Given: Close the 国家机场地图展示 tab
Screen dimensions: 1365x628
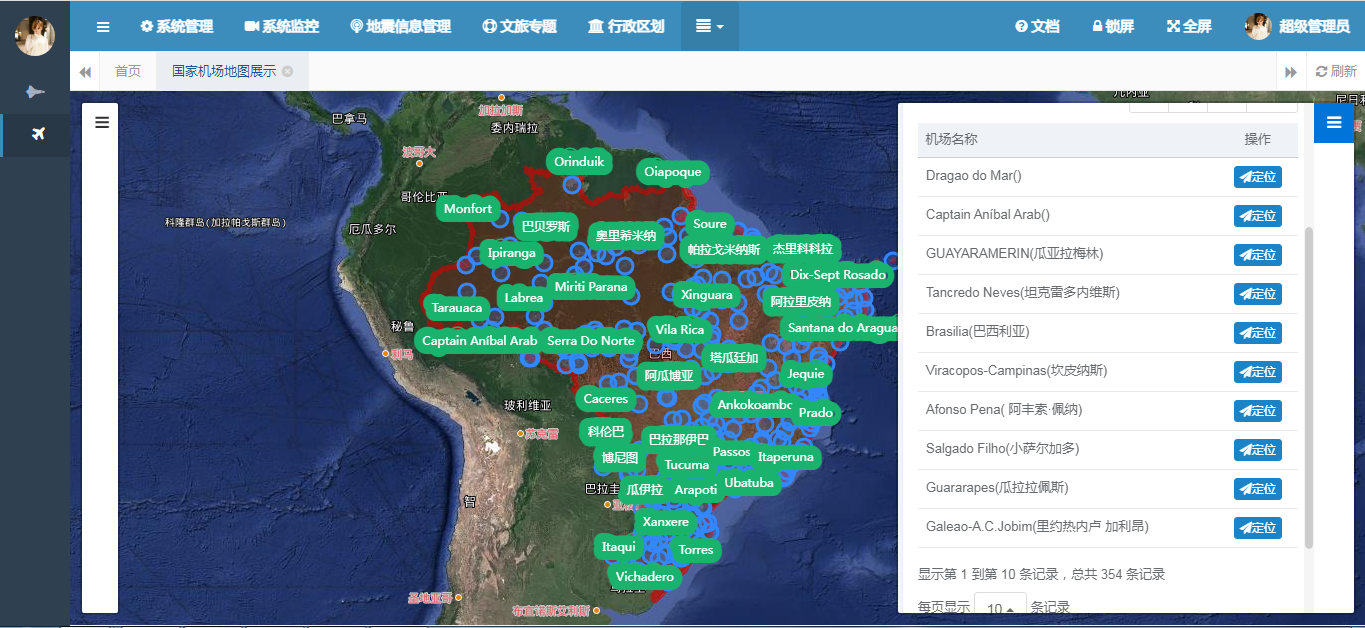Looking at the screenshot, I should (x=288, y=72).
